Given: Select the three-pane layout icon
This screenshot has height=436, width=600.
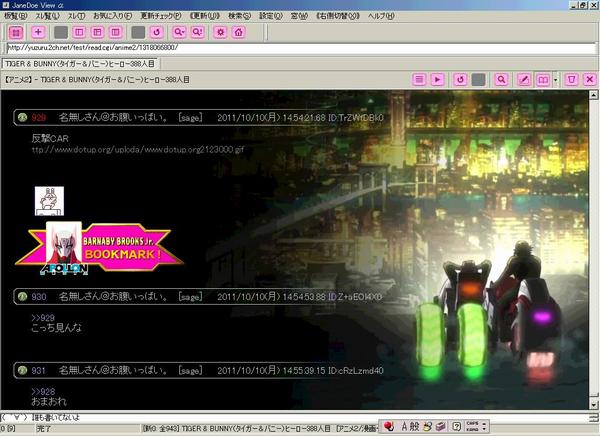Looking at the screenshot, I should coord(97,33).
